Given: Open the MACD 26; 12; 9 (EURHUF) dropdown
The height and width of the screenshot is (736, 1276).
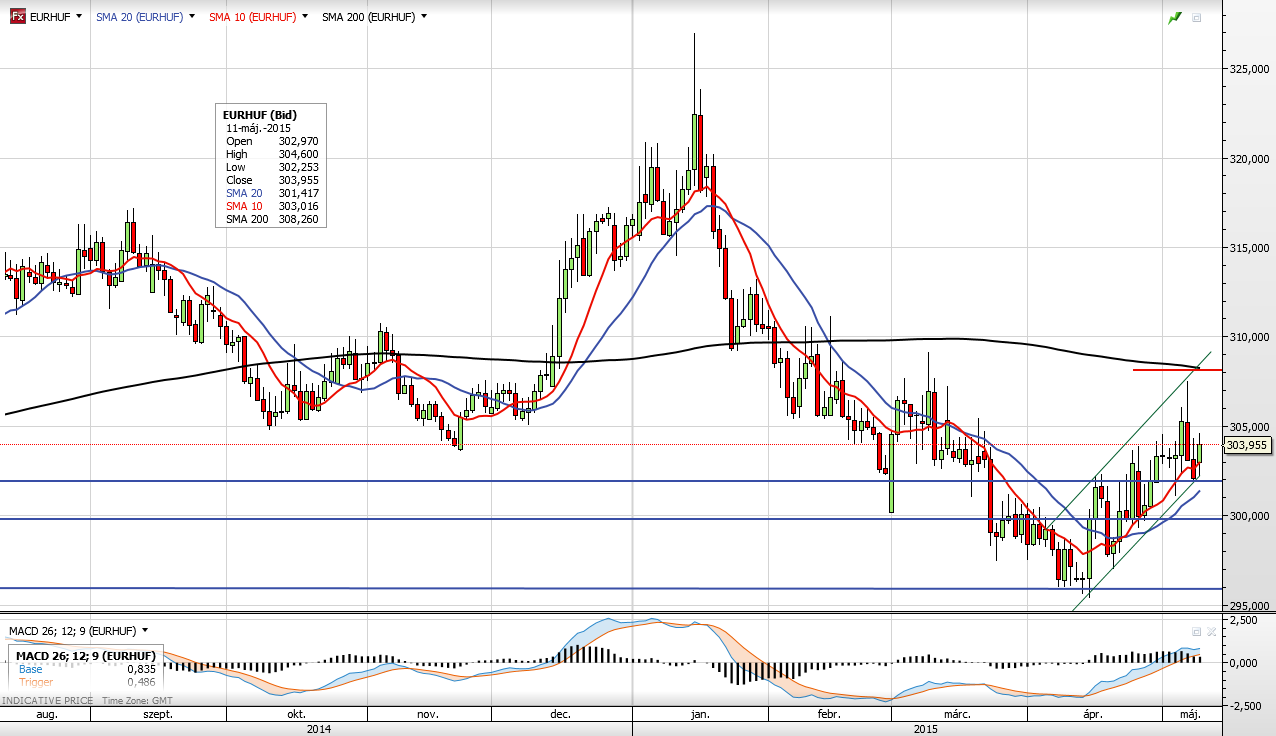Looking at the screenshot, I should (x=145, y=631).
